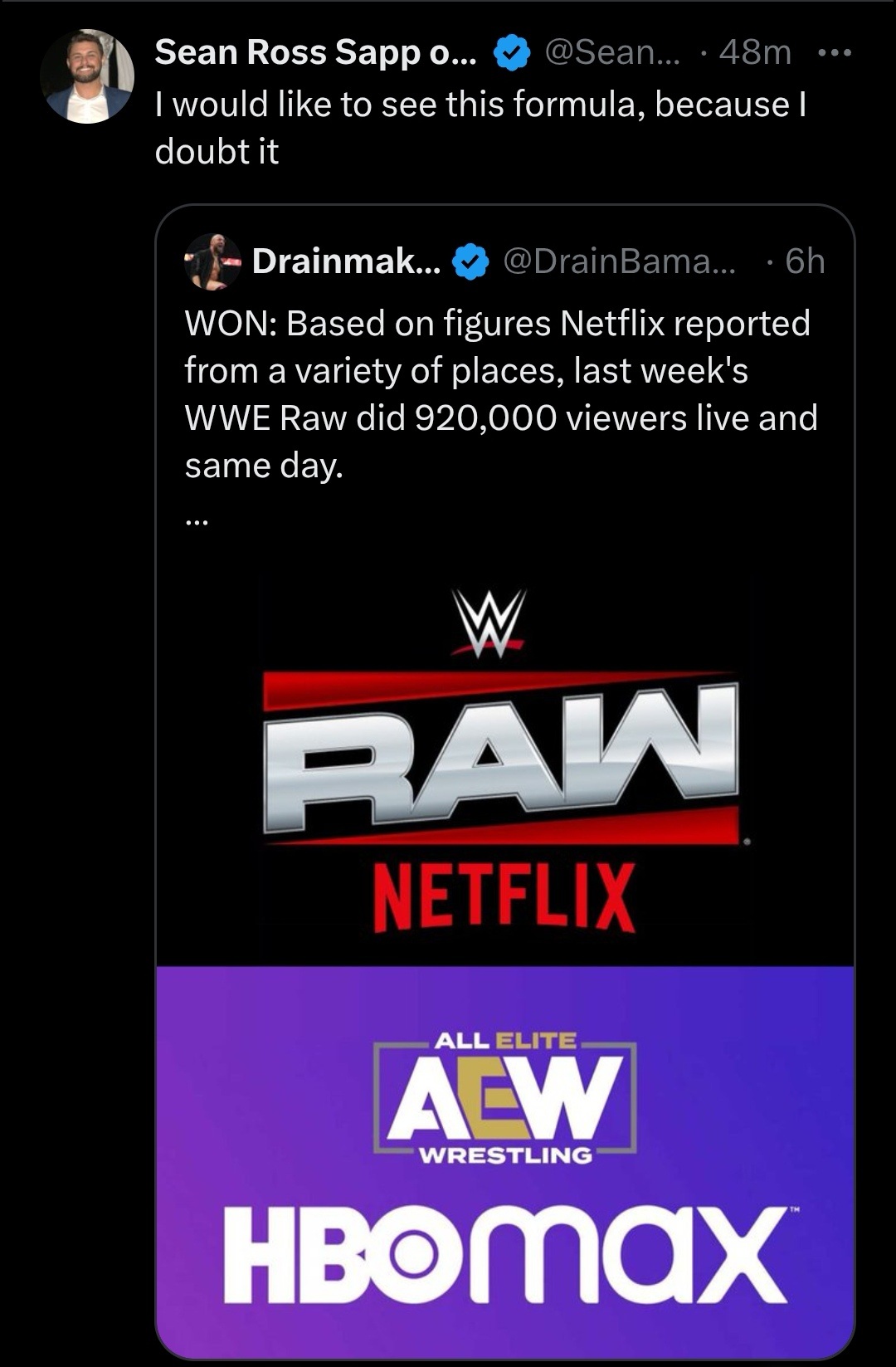This screenshot has width=896, height=1367.
Task: Open the Sean Ross Sapp display name
Action: tap(315, 52)
